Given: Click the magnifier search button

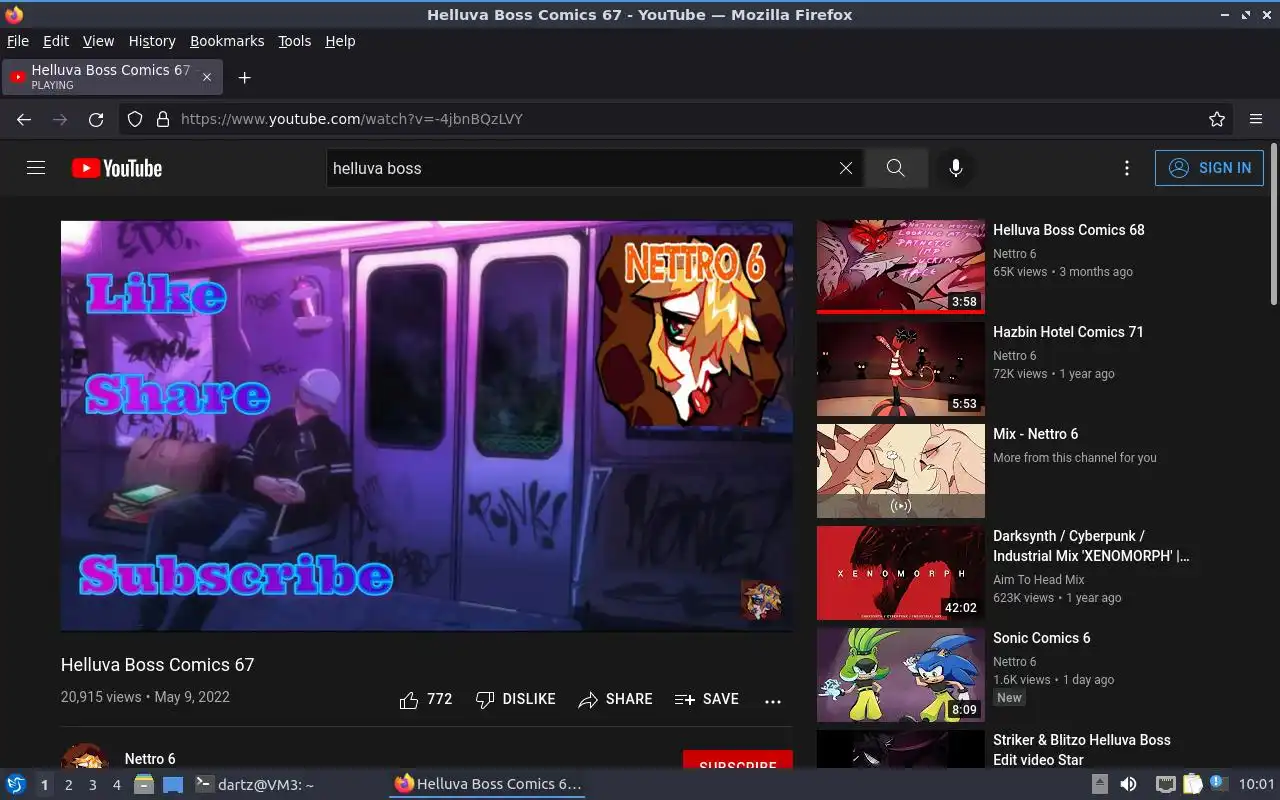Looking at the screenshot, I should (x=896, y=168).
